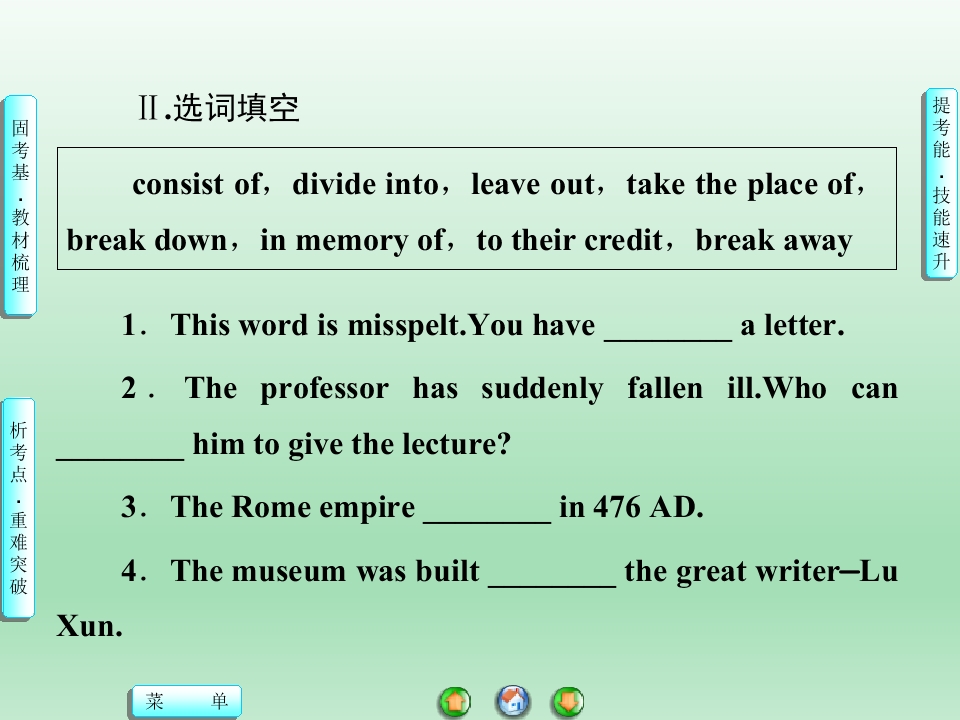The width and height of the screenshot is (960, 720).
Task: Select the phrase 'break down' in the word box
Action: tap(147, 240)
